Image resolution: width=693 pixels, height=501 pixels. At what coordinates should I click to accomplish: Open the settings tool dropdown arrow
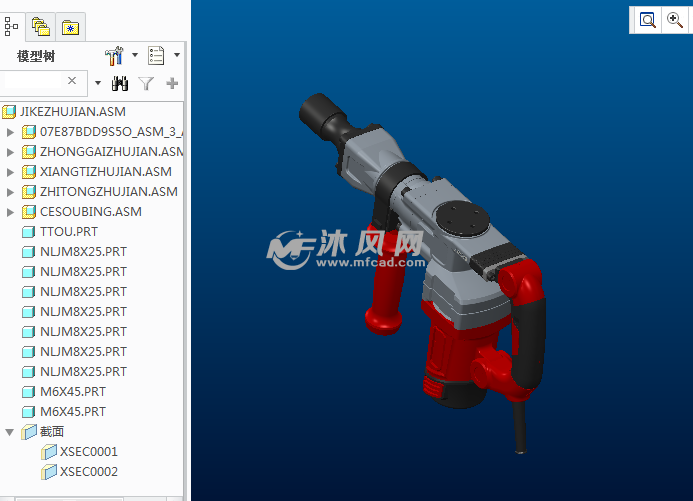coord(135,55)
